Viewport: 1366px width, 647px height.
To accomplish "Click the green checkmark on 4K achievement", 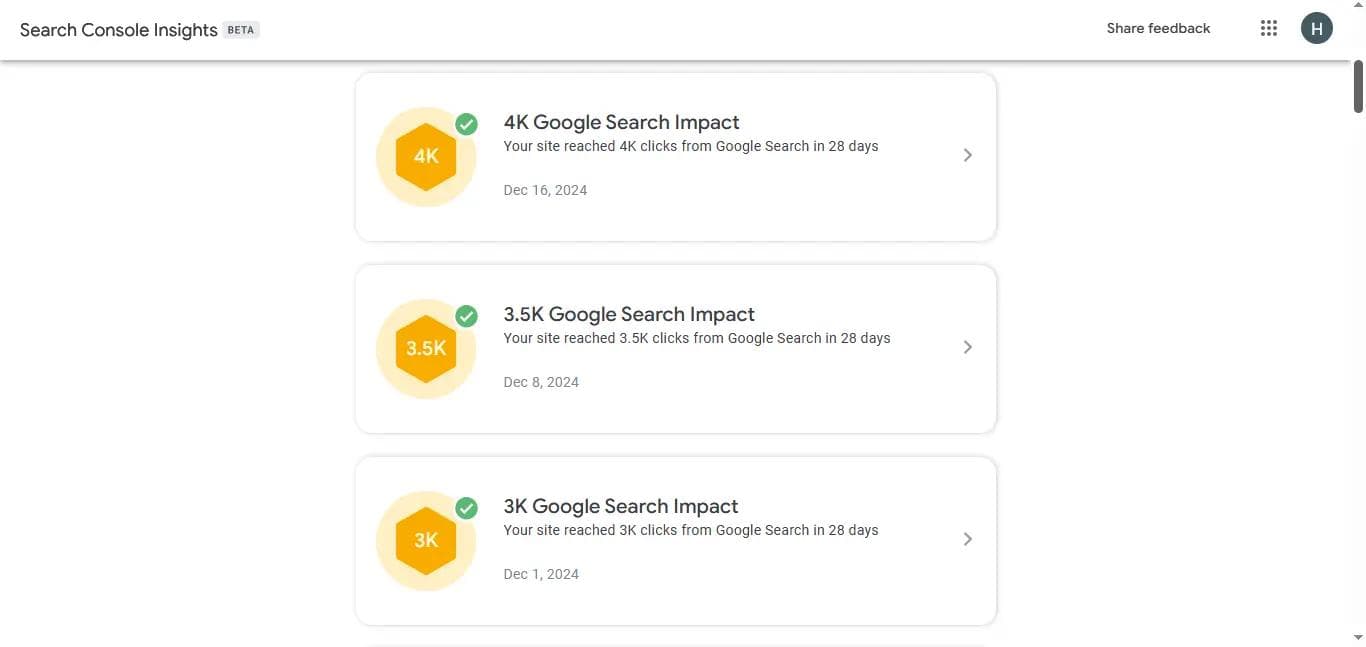I will [x=466, y=122].
